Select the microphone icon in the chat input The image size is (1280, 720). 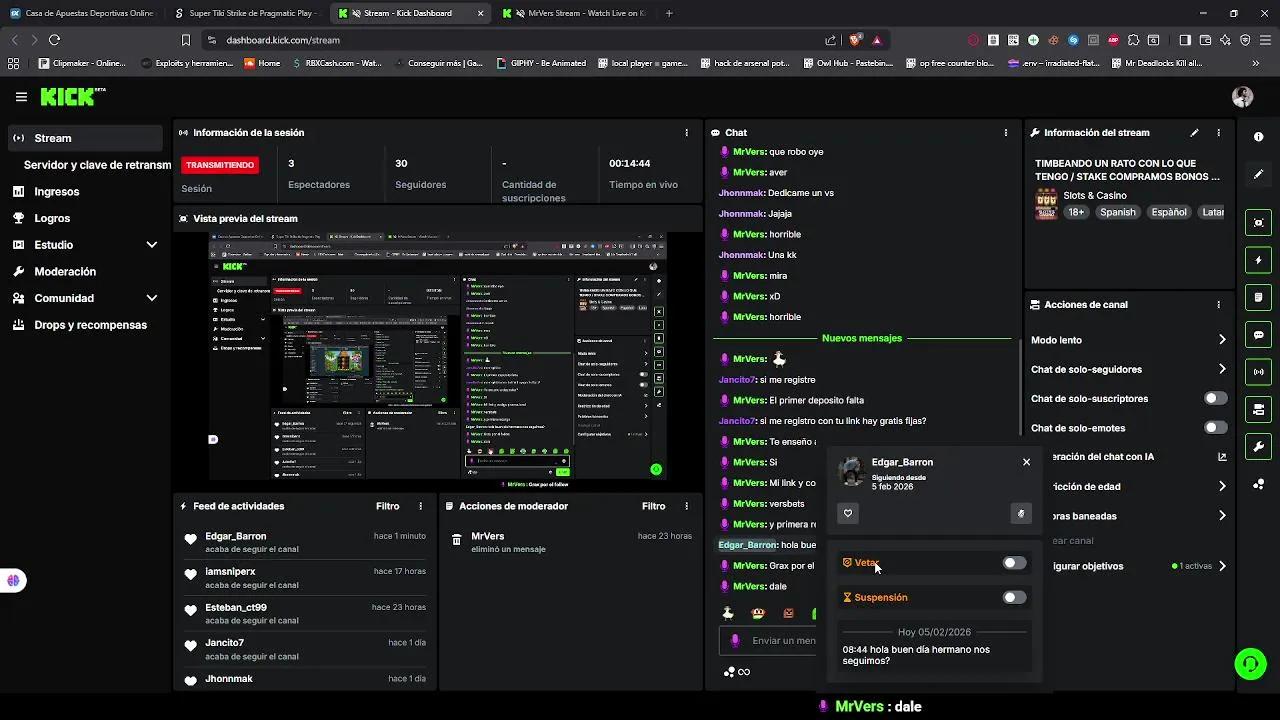click(735, 640)
